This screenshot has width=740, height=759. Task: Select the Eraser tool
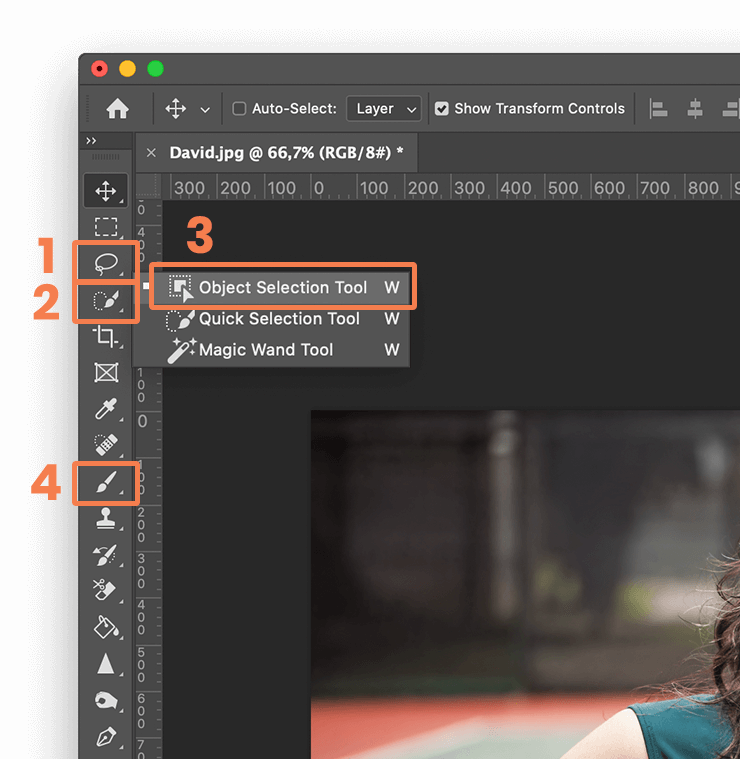tap(105, 590)
